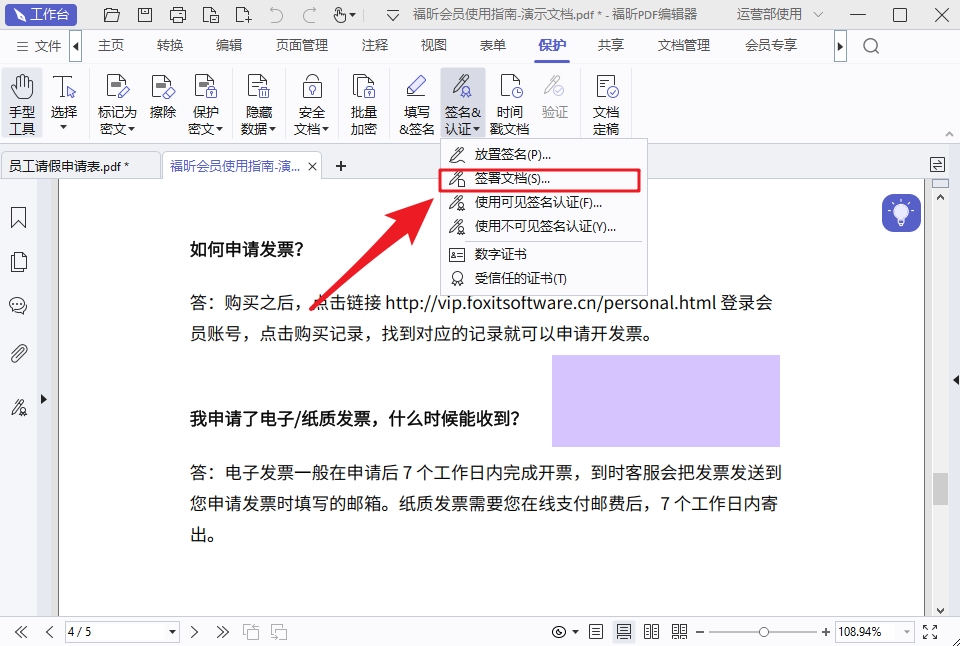Click the print icon
Image resolution: width=960 pixels, height=646 pixels.
click(x=178, y=15)
